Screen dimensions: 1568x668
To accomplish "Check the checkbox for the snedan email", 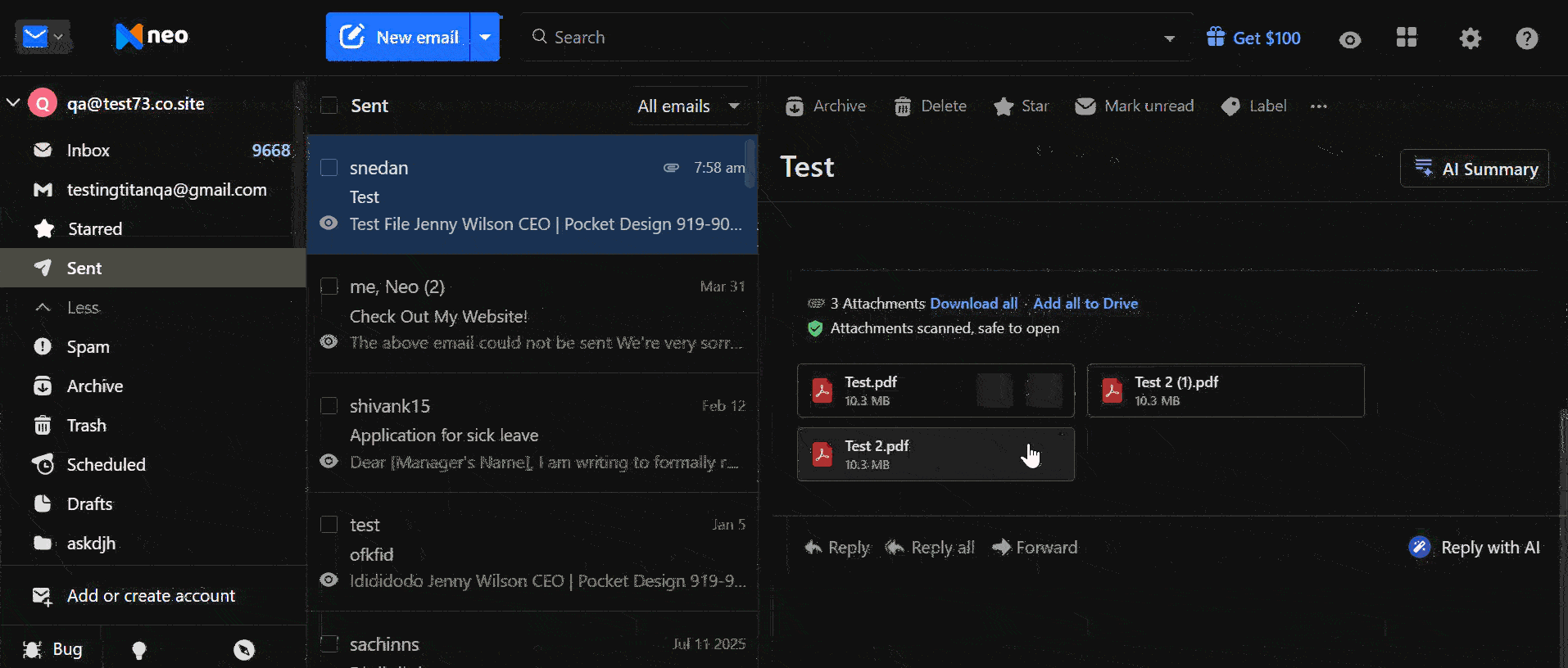I will click(329, 167).
